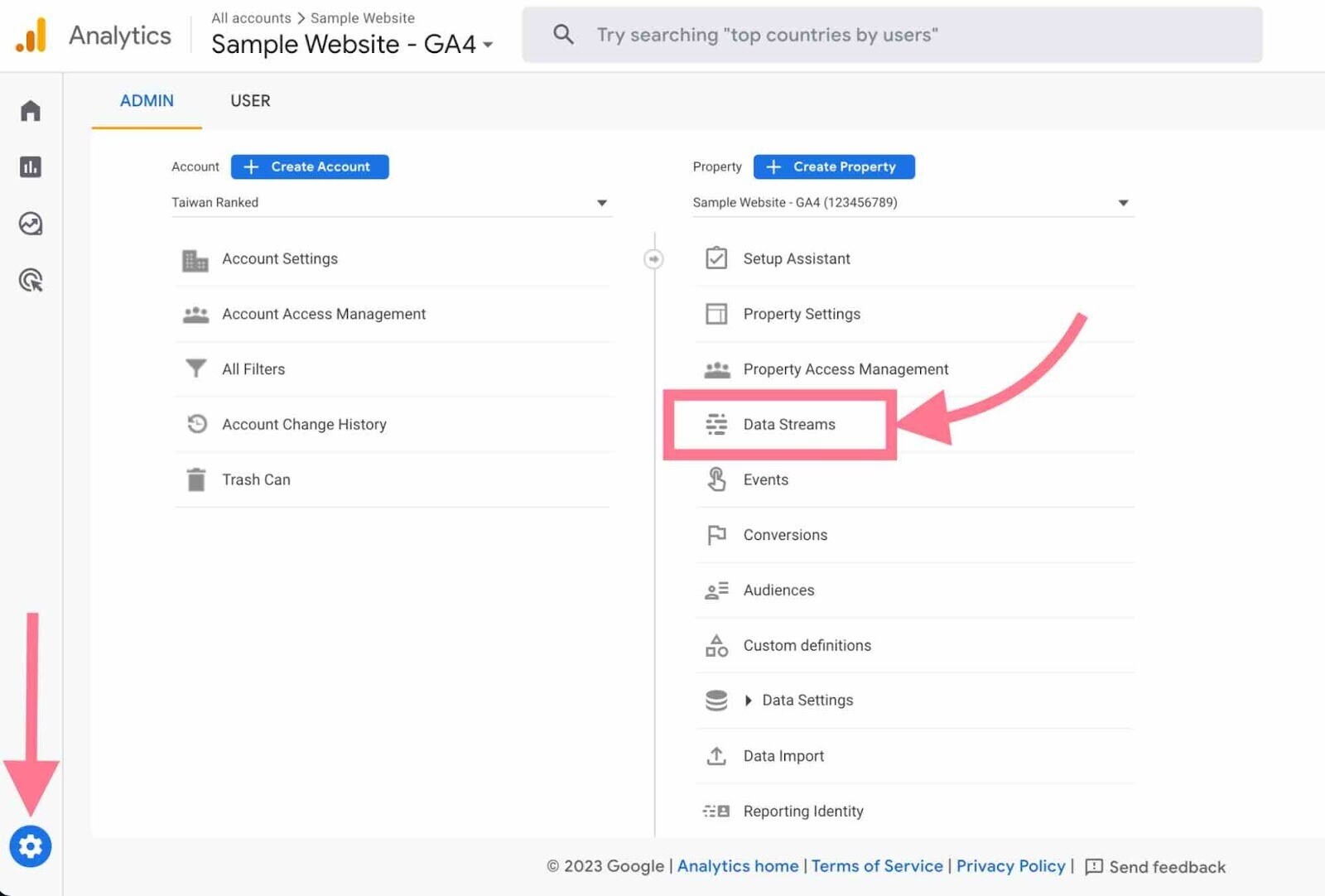Select the Setup Assistant checklist icon

click(x=715, y=258)
